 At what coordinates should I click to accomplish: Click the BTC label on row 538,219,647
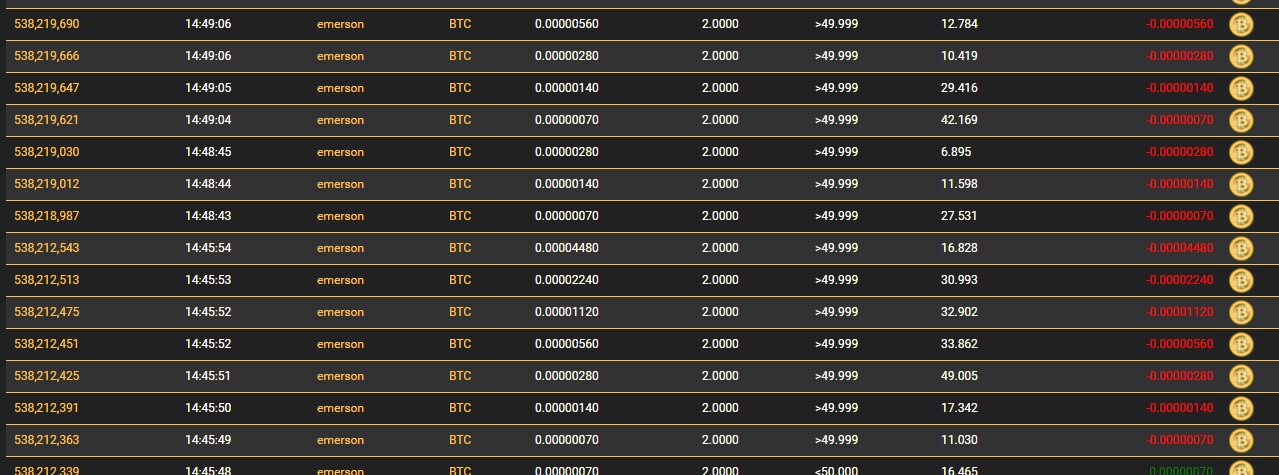460,88
